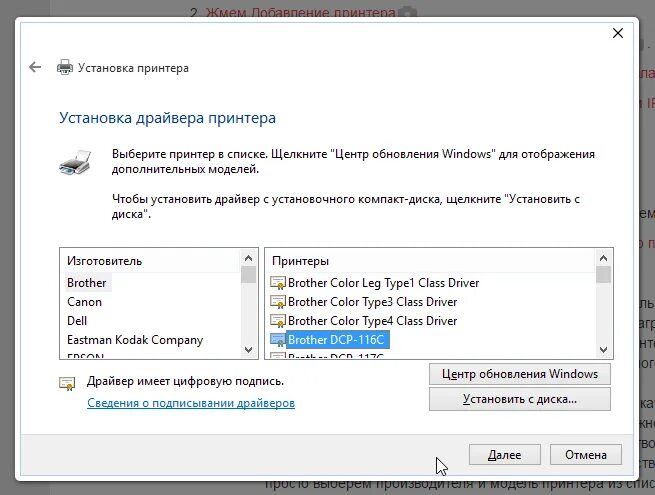Close the printer installation dialog
The width and height of the screenshot is (655, 495).
point(618,33)
